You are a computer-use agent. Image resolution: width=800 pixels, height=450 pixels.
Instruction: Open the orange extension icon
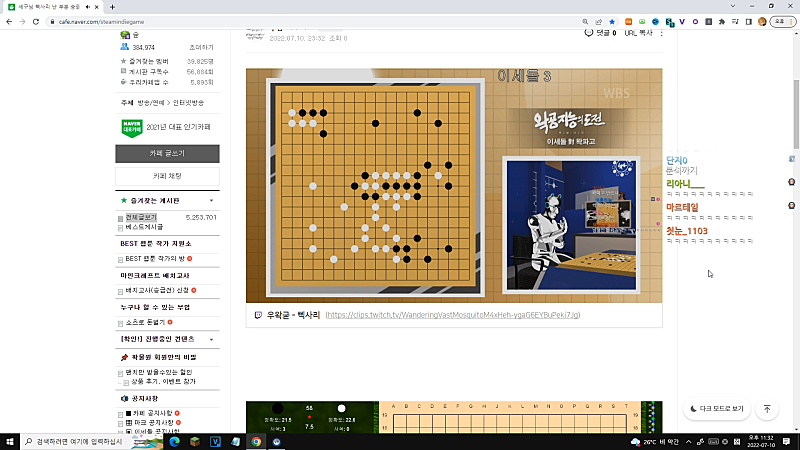coord(629,22)
